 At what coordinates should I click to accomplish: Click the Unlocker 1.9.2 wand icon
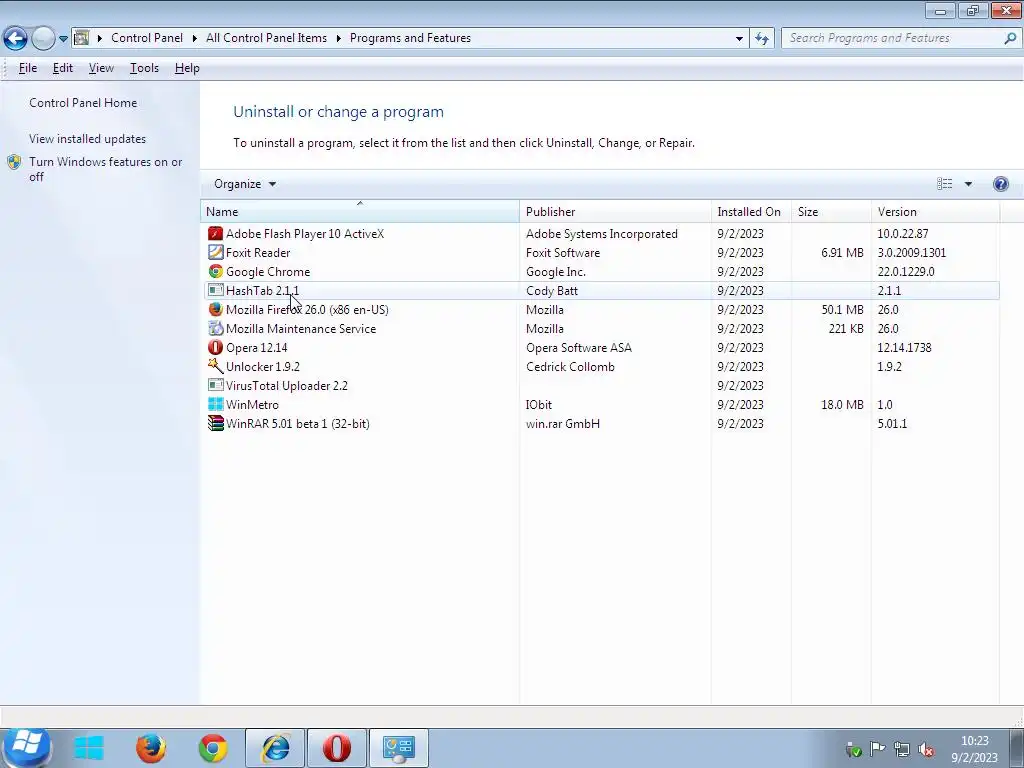coord(216,366)
